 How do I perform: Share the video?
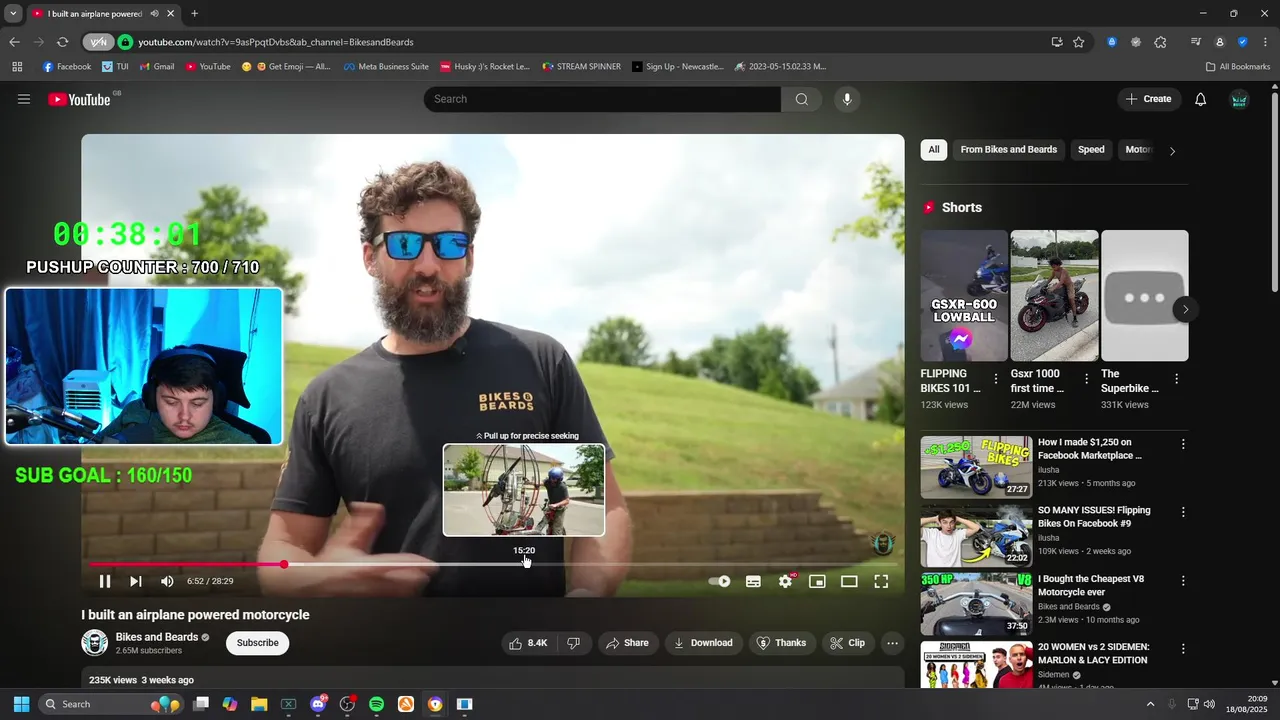coord(627,643)
